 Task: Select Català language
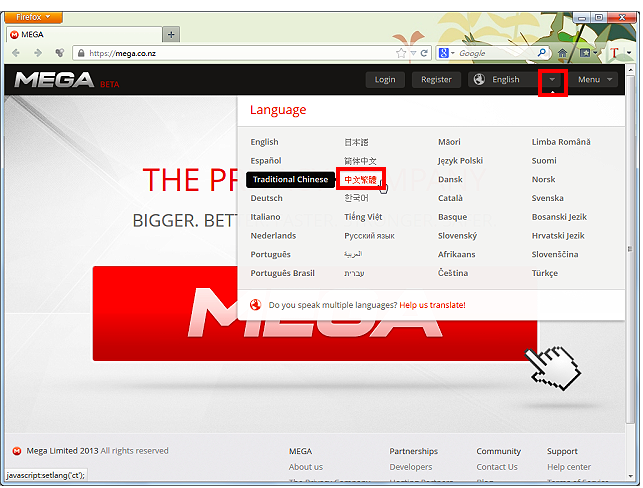tap(450, 198)
